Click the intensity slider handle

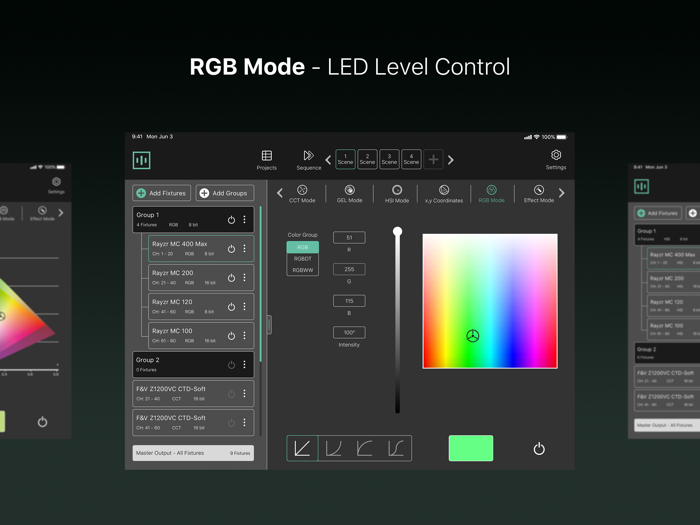pyautogui.click(x=397, y=231)
